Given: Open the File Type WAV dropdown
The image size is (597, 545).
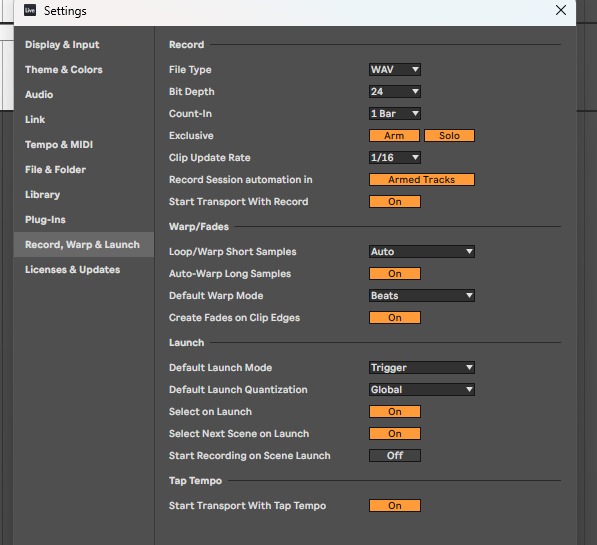Looking at the screenshot, I should (395, 70).
